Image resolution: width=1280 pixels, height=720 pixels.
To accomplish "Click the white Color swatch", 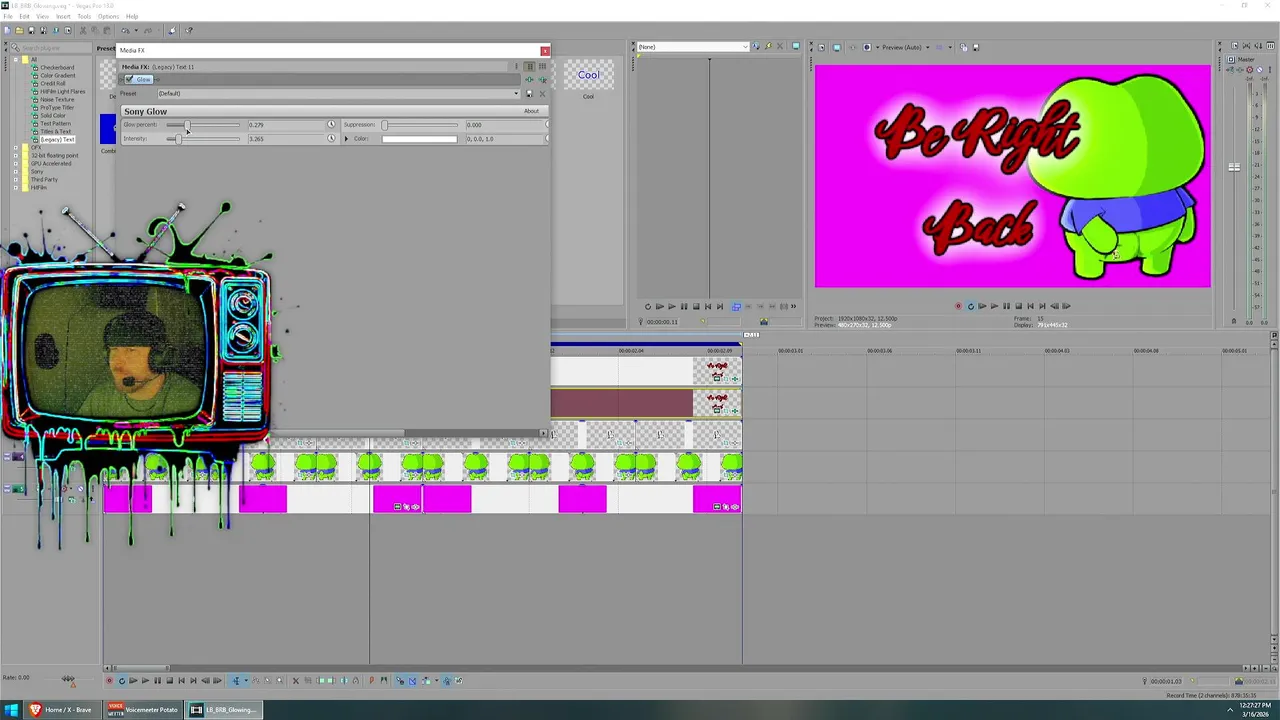I will coord(419,139).
